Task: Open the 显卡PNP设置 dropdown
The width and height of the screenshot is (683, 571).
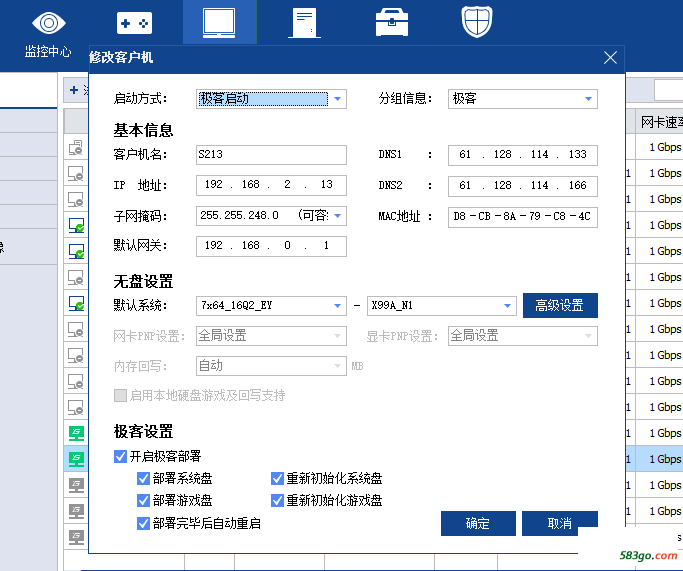Action: 523,336
